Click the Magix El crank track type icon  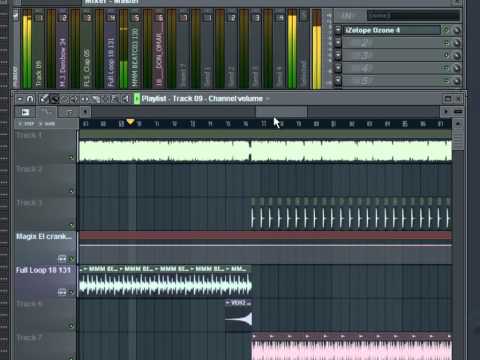point(62,258)
